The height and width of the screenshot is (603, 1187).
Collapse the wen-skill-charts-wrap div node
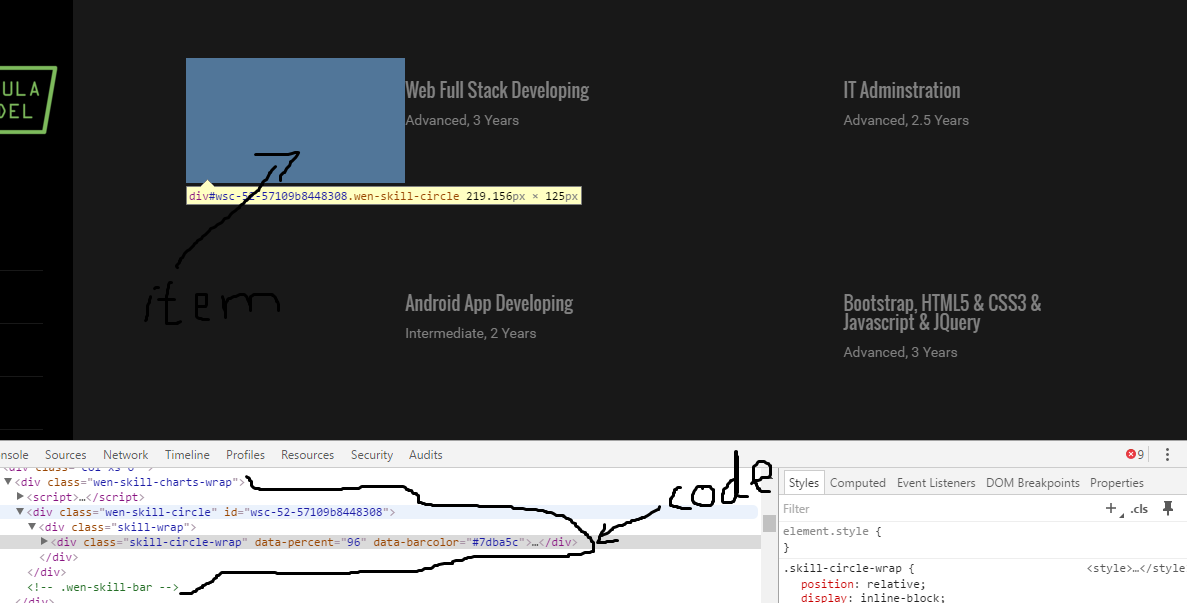pyautogui.click(x=8, y=482)
